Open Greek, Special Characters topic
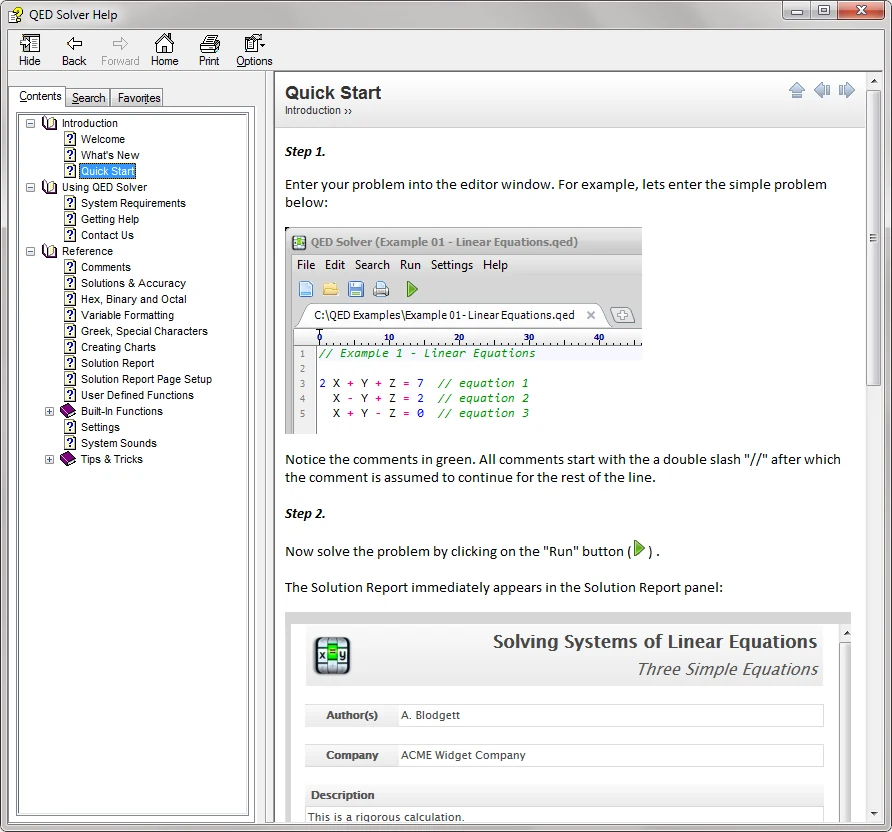The width and height of the screenshot is (892, 832). (144, 331)
